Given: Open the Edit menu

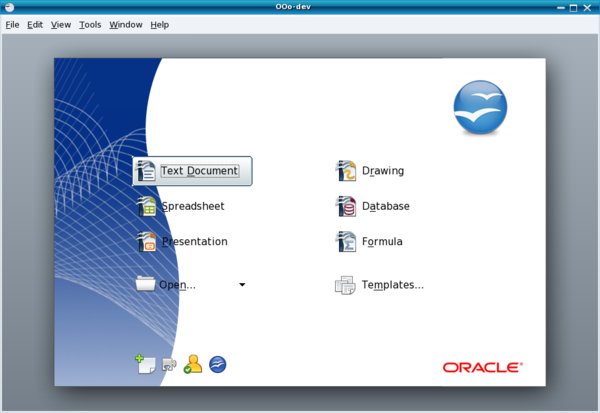Looking at the screenshot, I should pos(35,25).
